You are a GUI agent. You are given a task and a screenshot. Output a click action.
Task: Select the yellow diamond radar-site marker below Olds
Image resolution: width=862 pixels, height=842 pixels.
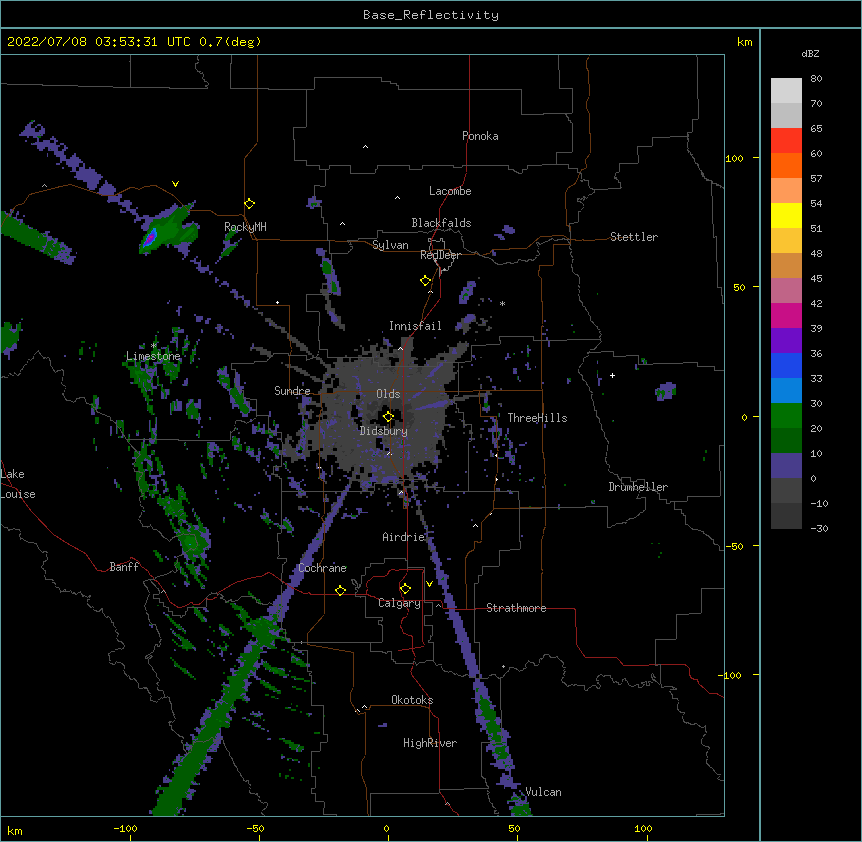388,417
